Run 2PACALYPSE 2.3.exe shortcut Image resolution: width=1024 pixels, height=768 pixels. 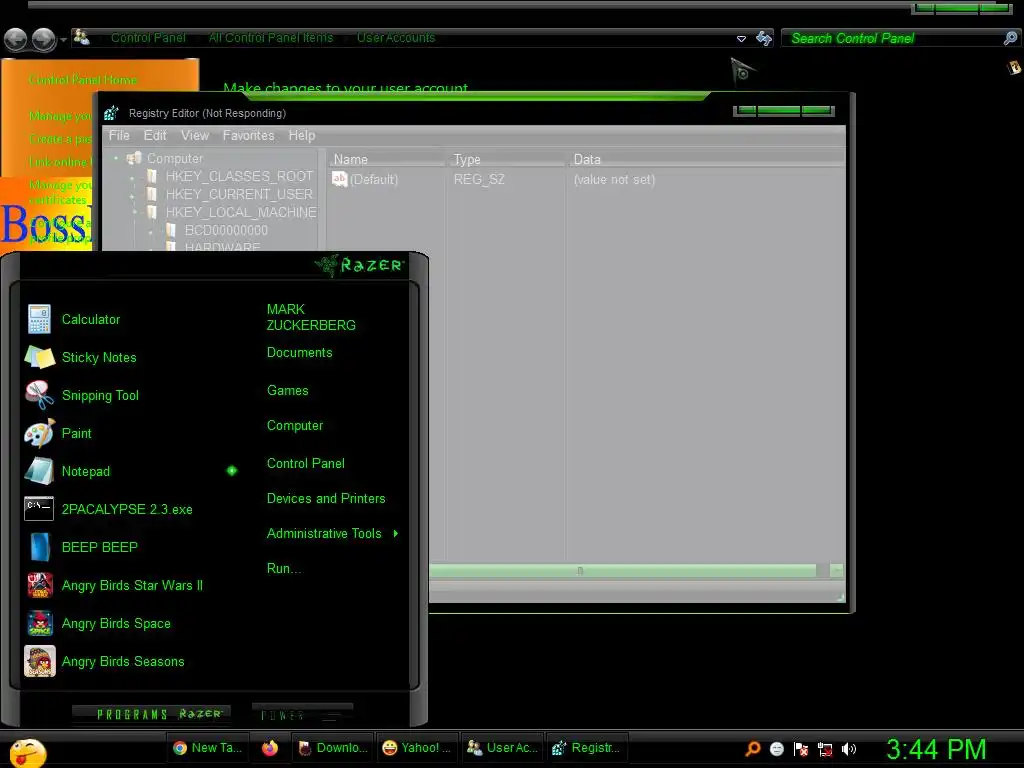tap(127, 509)
